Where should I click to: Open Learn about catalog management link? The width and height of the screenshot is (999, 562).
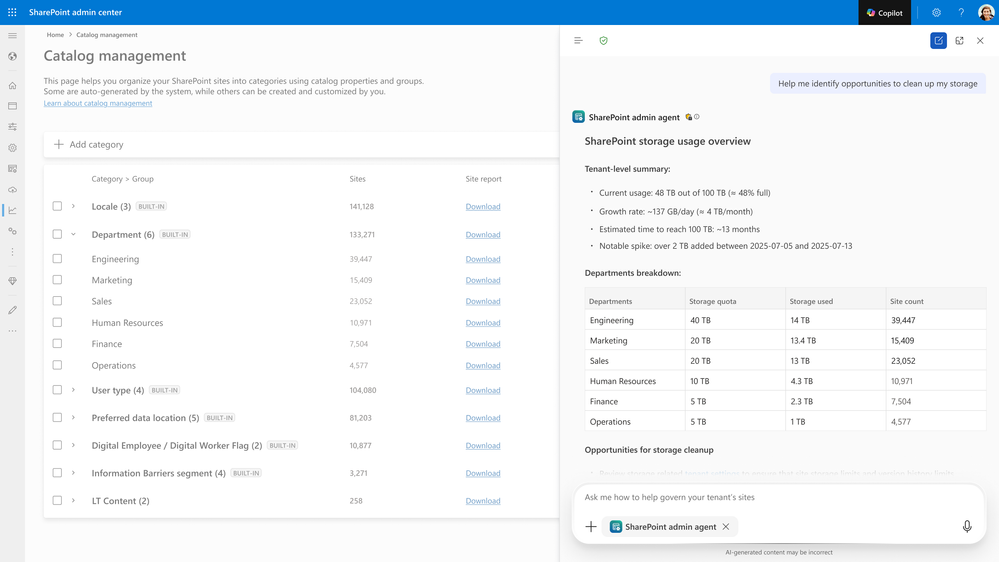[98, 103]
